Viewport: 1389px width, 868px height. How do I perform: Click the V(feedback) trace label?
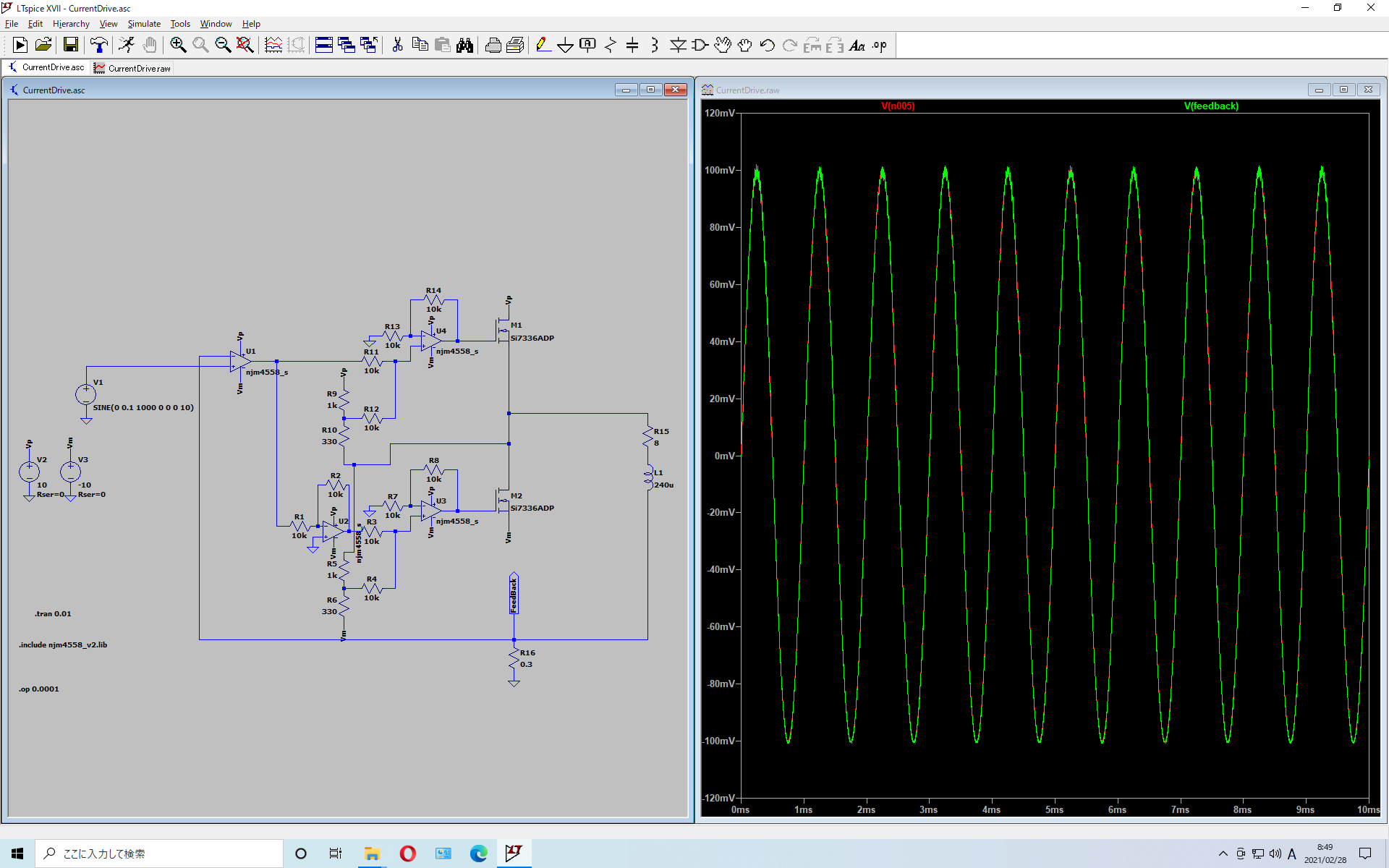1211,106
